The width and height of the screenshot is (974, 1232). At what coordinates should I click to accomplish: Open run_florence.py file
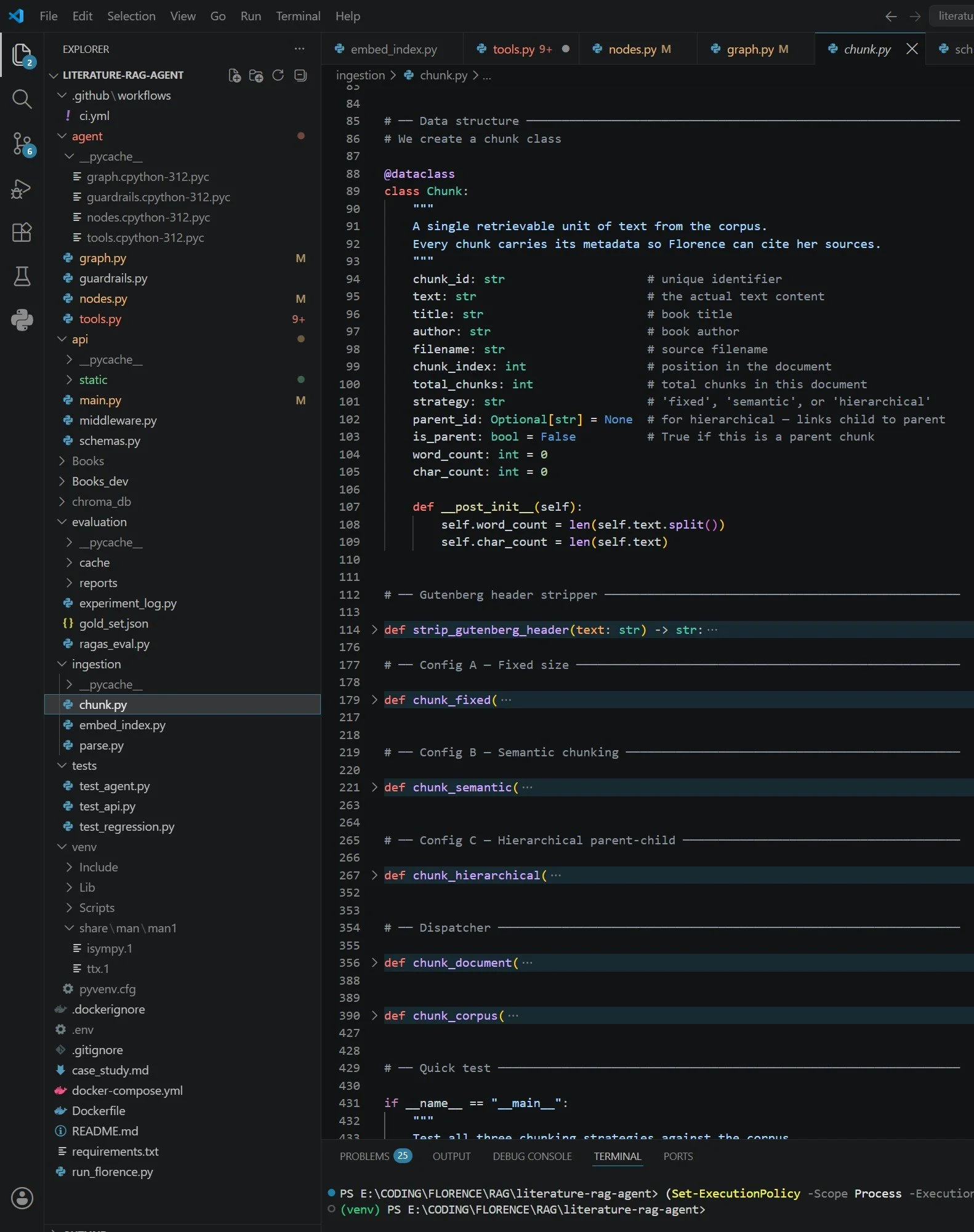182,1172
